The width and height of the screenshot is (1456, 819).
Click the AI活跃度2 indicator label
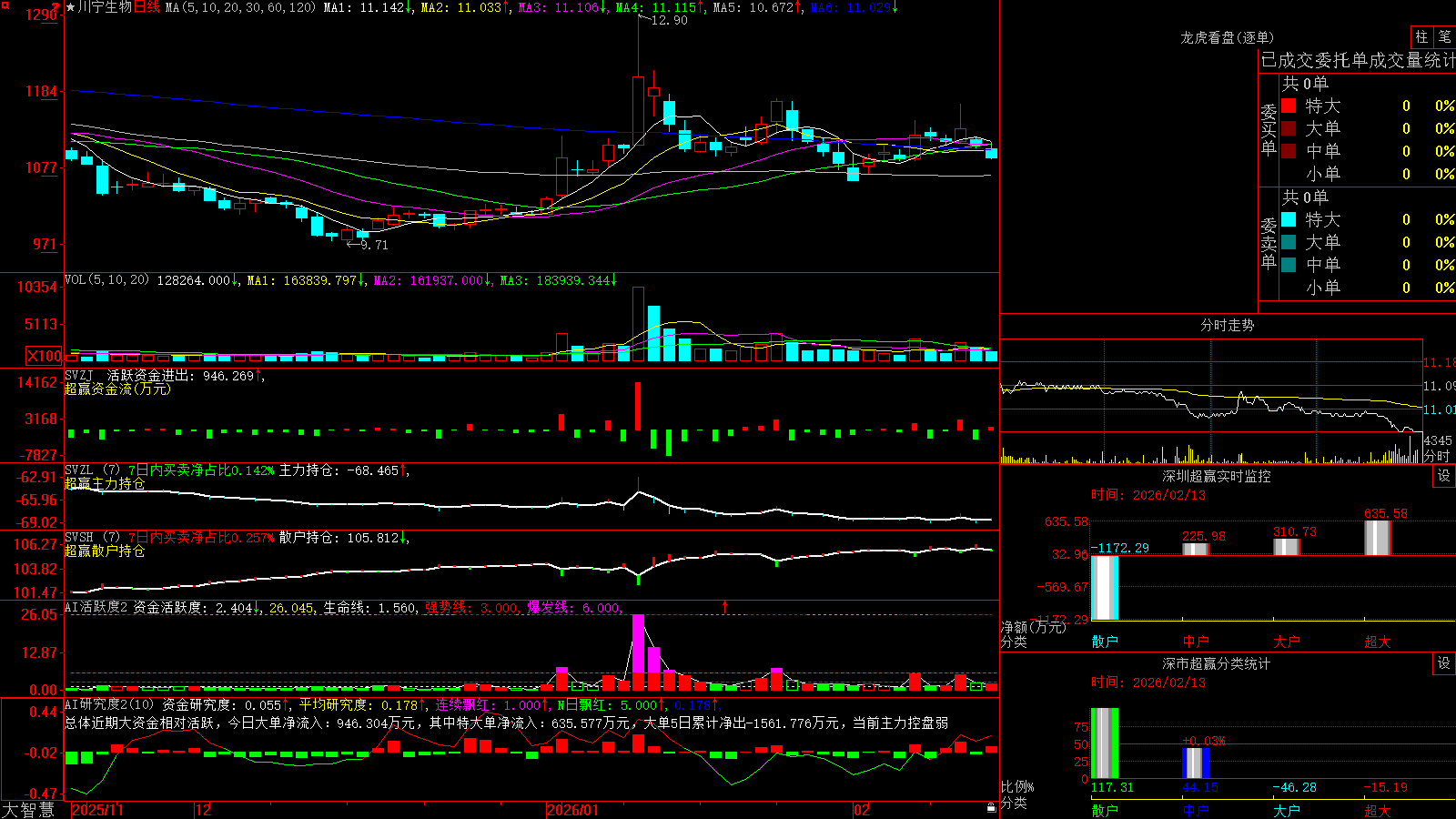click(x=96, y=607)
